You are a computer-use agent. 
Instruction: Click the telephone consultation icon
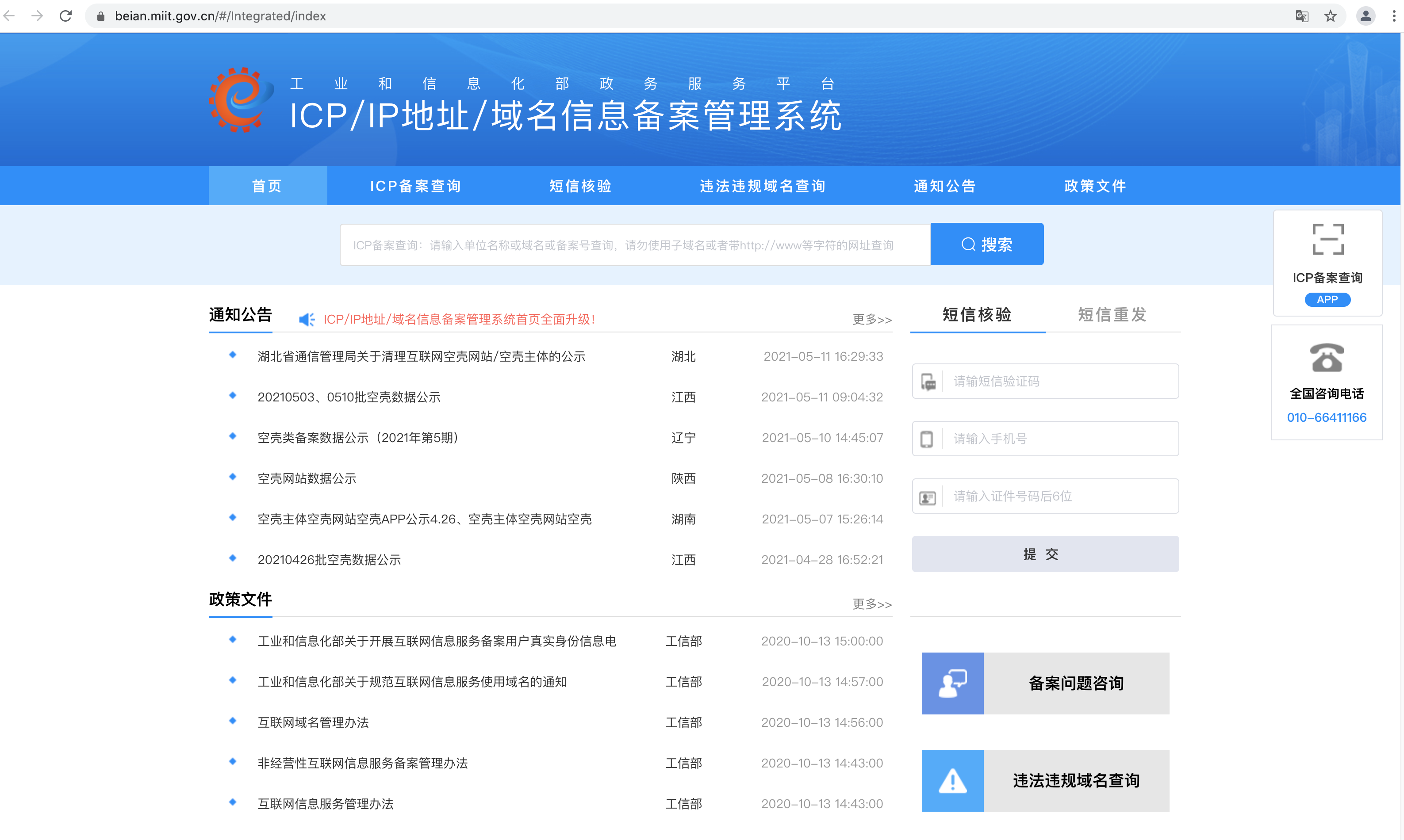(1327, 358)
